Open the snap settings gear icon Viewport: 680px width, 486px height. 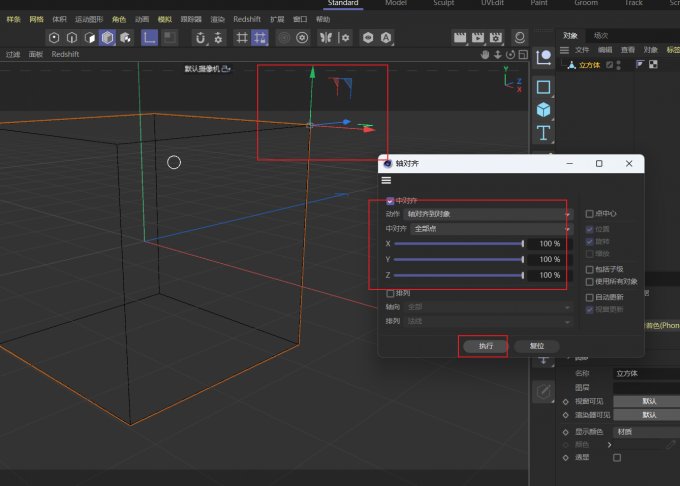218,38
